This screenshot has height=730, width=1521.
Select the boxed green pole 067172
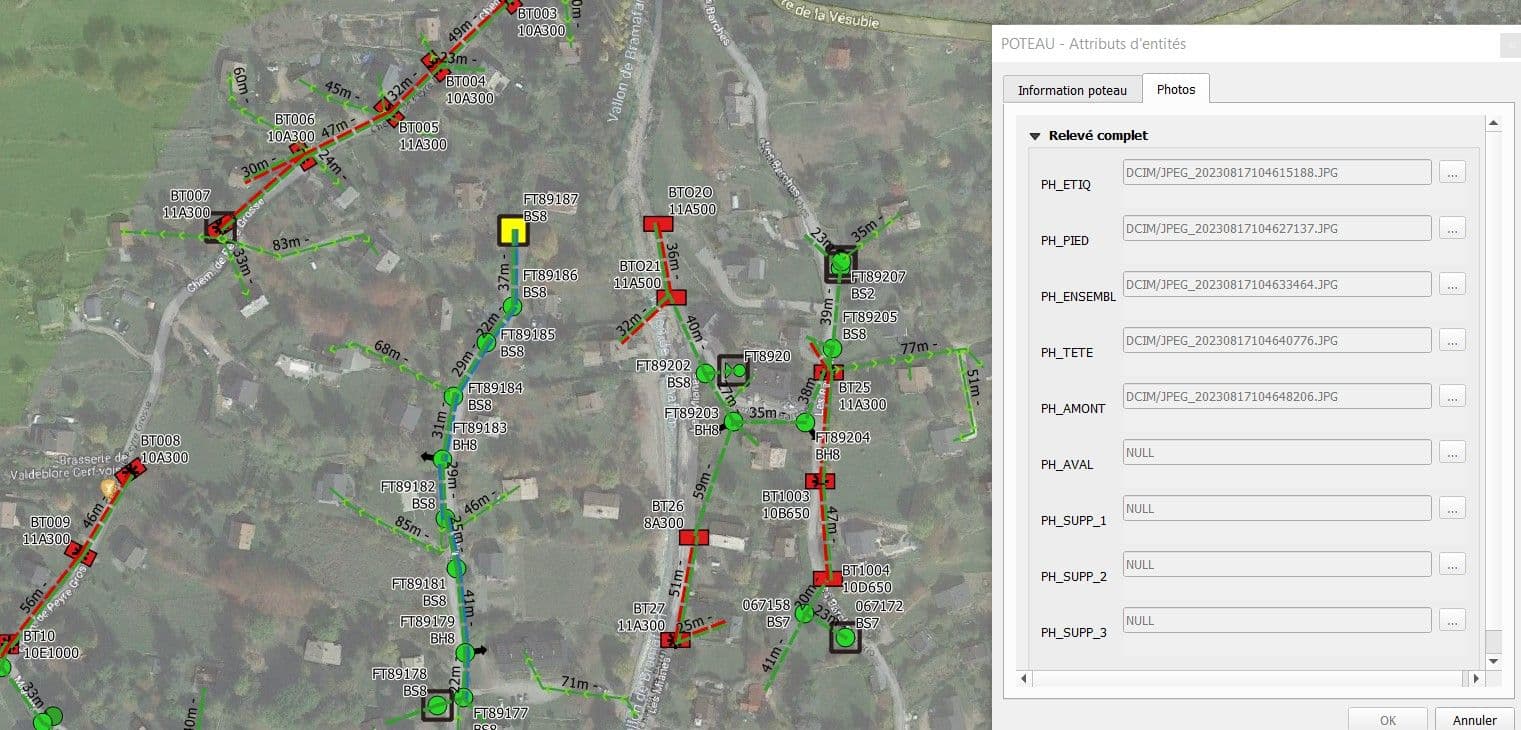pyautogui.click(x=846, y=637)
